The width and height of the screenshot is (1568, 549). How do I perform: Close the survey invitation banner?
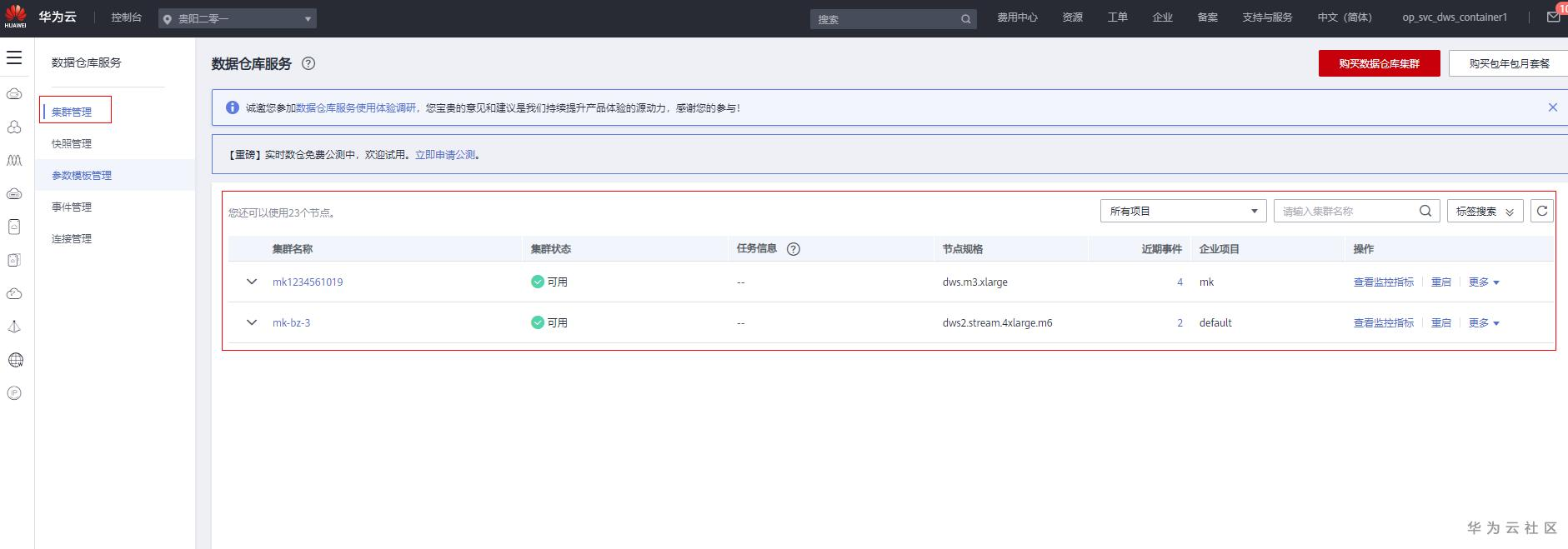click(x=1552, y=107)
